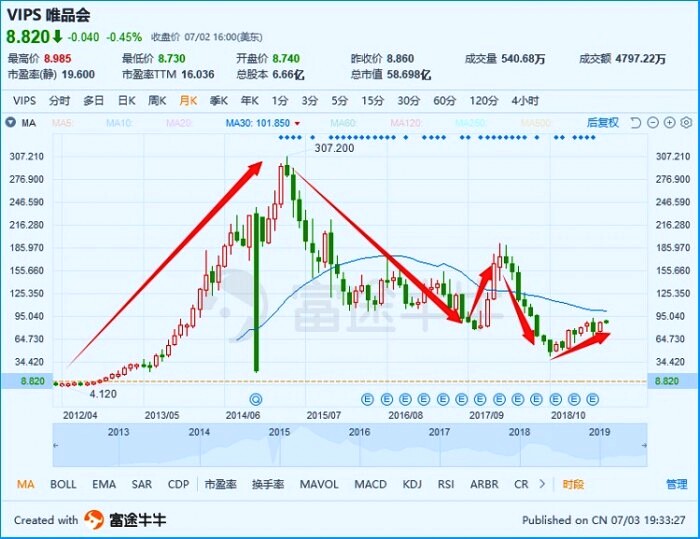Select the 3分 timeframe

(309, 100)
